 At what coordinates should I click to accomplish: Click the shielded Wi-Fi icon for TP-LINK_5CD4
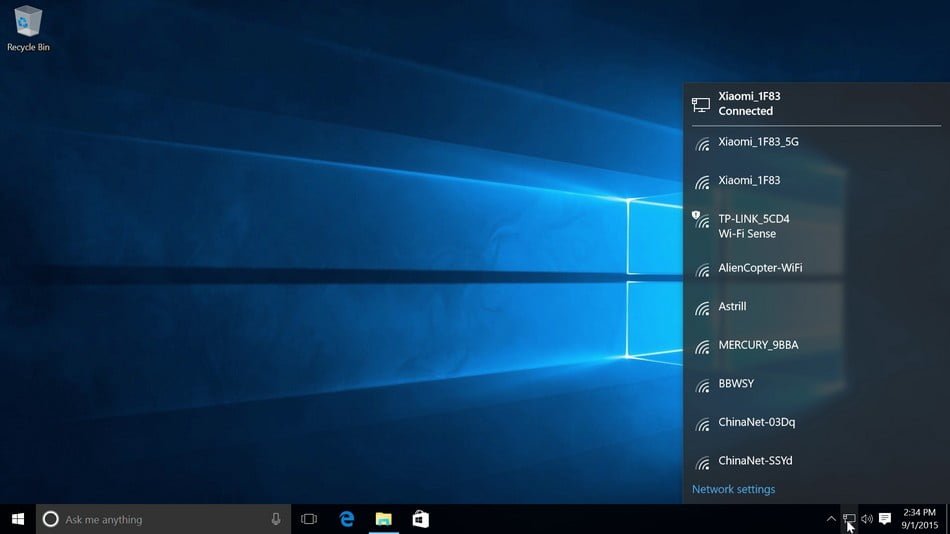[x=701, y=220]
